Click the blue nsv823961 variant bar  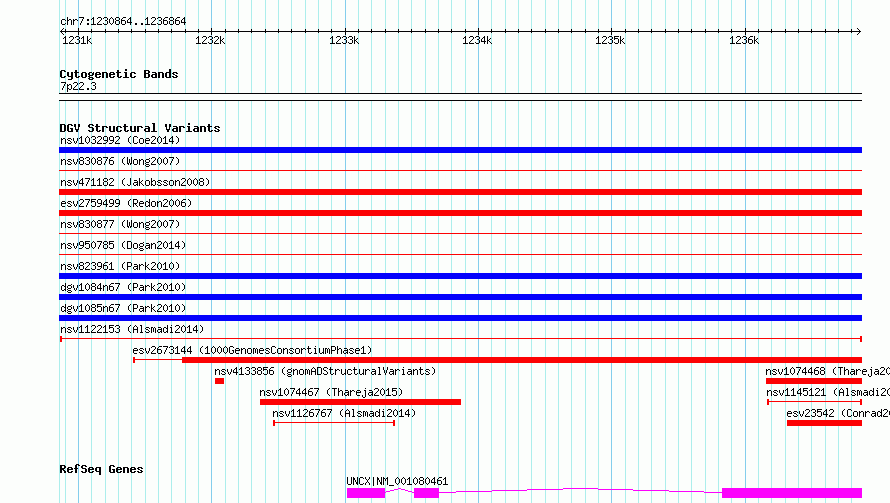coord(460,276)
